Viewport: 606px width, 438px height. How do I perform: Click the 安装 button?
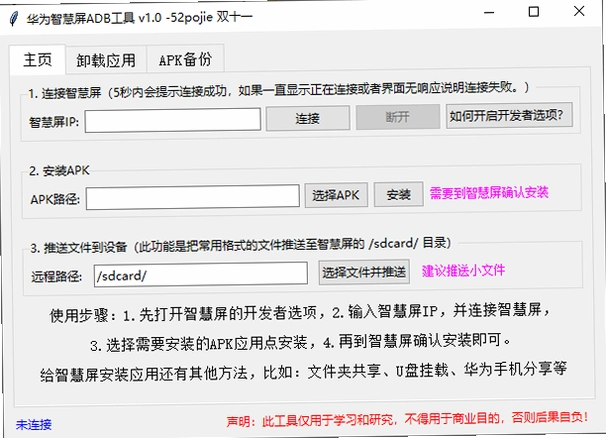point(398,194)
